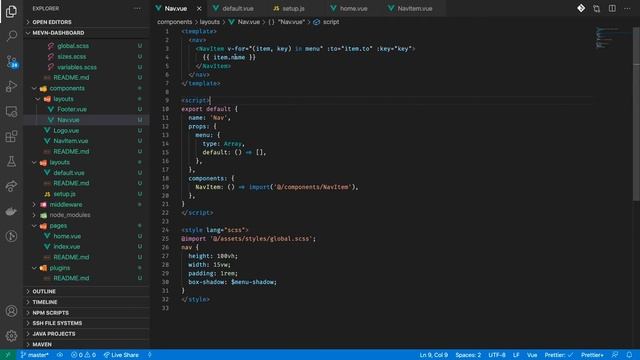Click the remote window indicator in status bar
640x360 pixels.
pos(7,355)
